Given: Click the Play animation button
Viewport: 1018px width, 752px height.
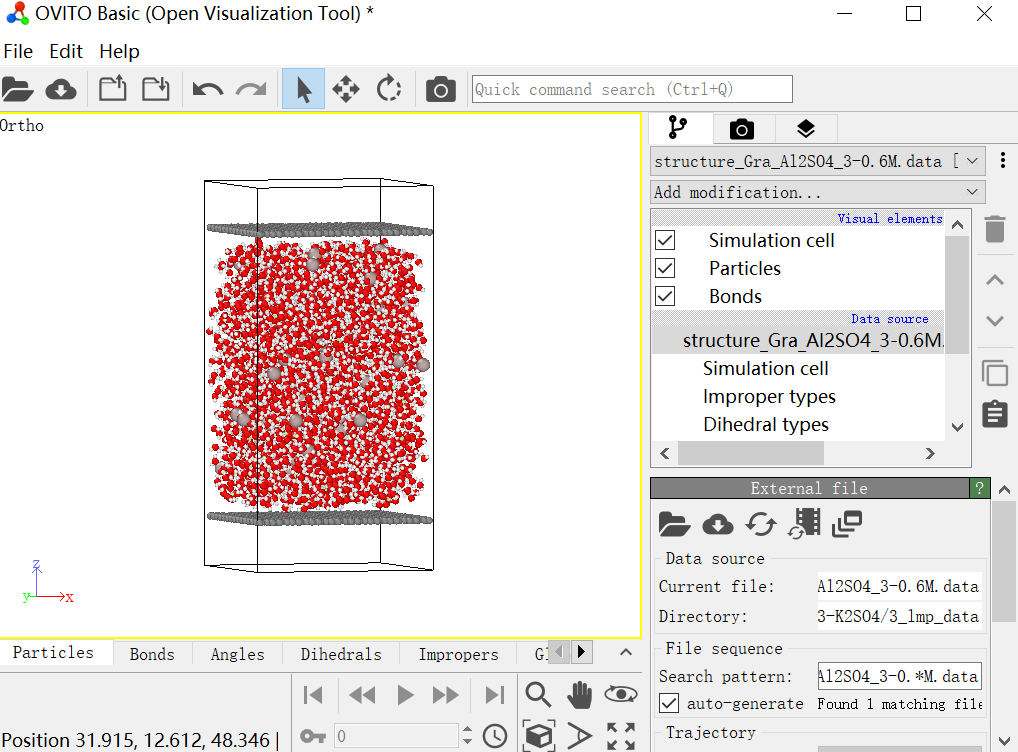Looking at the screenshot, I should click(405, 696).
